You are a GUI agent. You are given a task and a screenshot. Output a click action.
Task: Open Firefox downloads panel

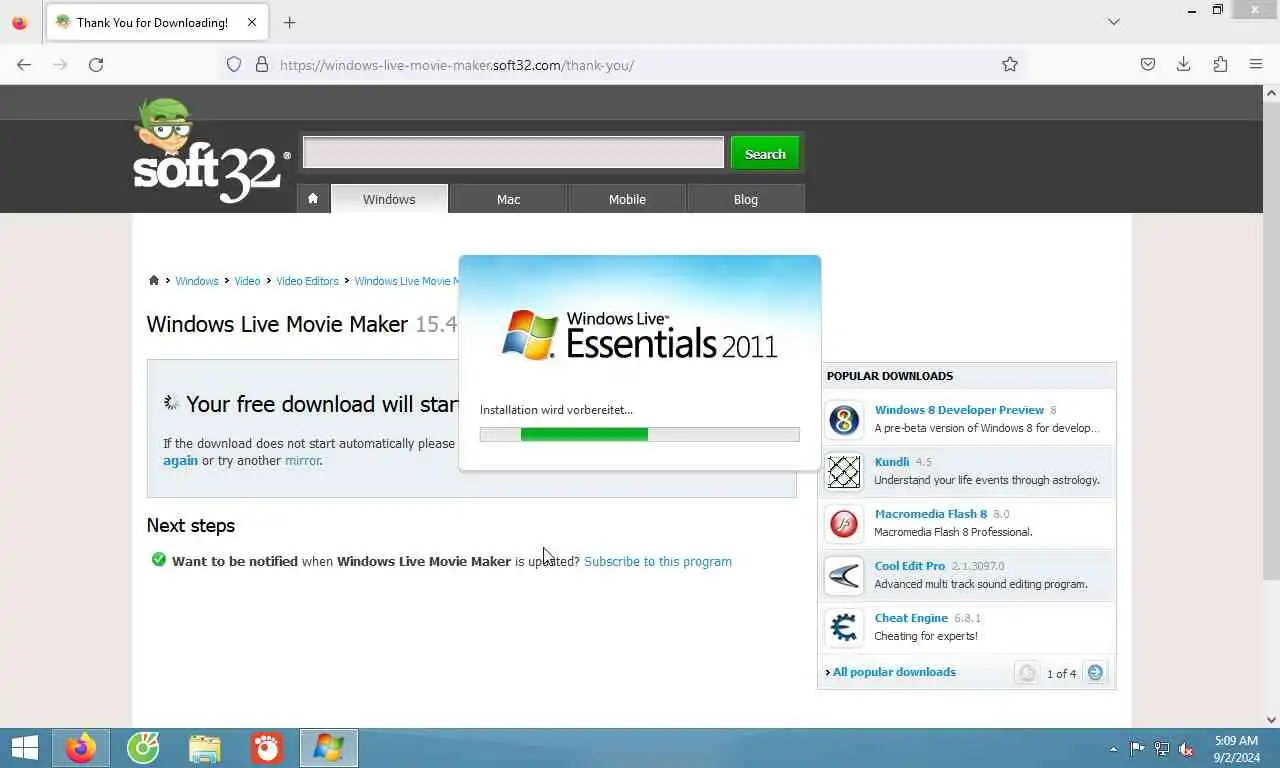[1184, 65]
